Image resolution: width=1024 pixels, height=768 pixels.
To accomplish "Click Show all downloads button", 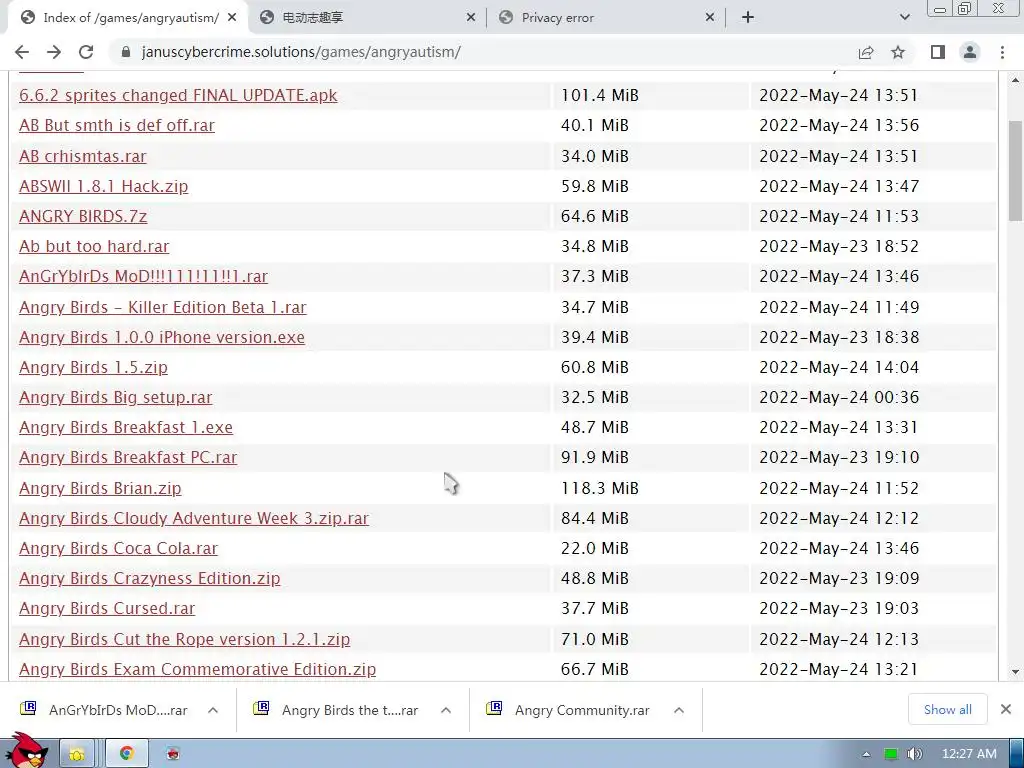I will [x=947, y=710].
